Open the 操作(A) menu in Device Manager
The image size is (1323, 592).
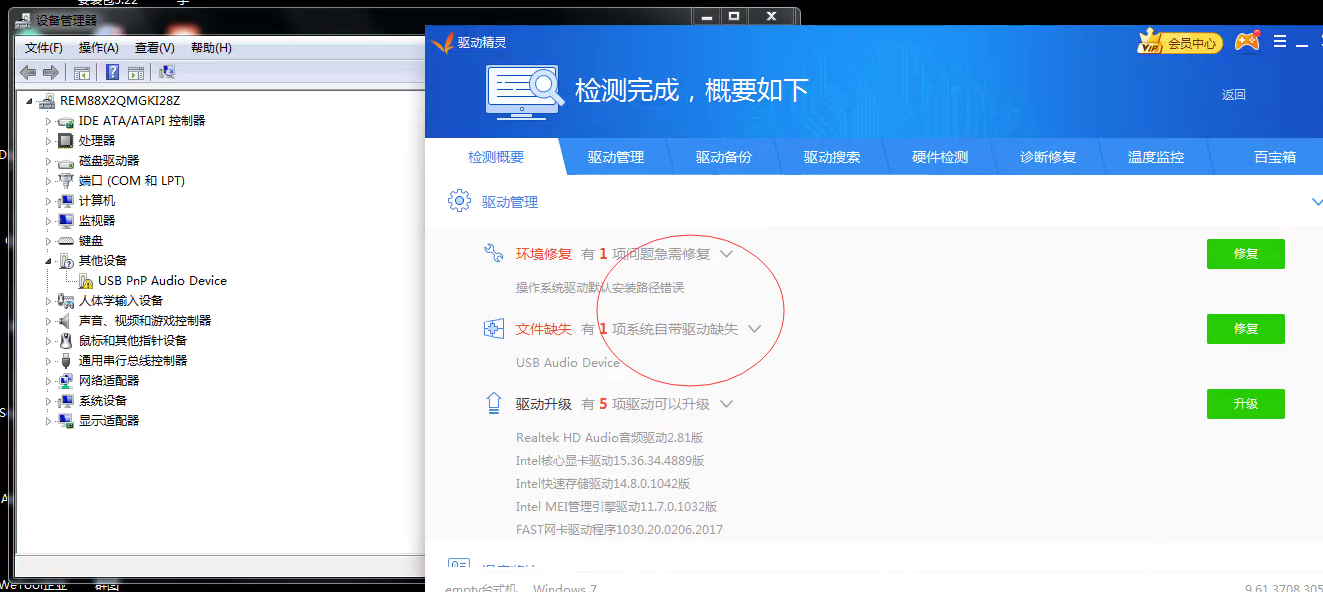point(99,48)
